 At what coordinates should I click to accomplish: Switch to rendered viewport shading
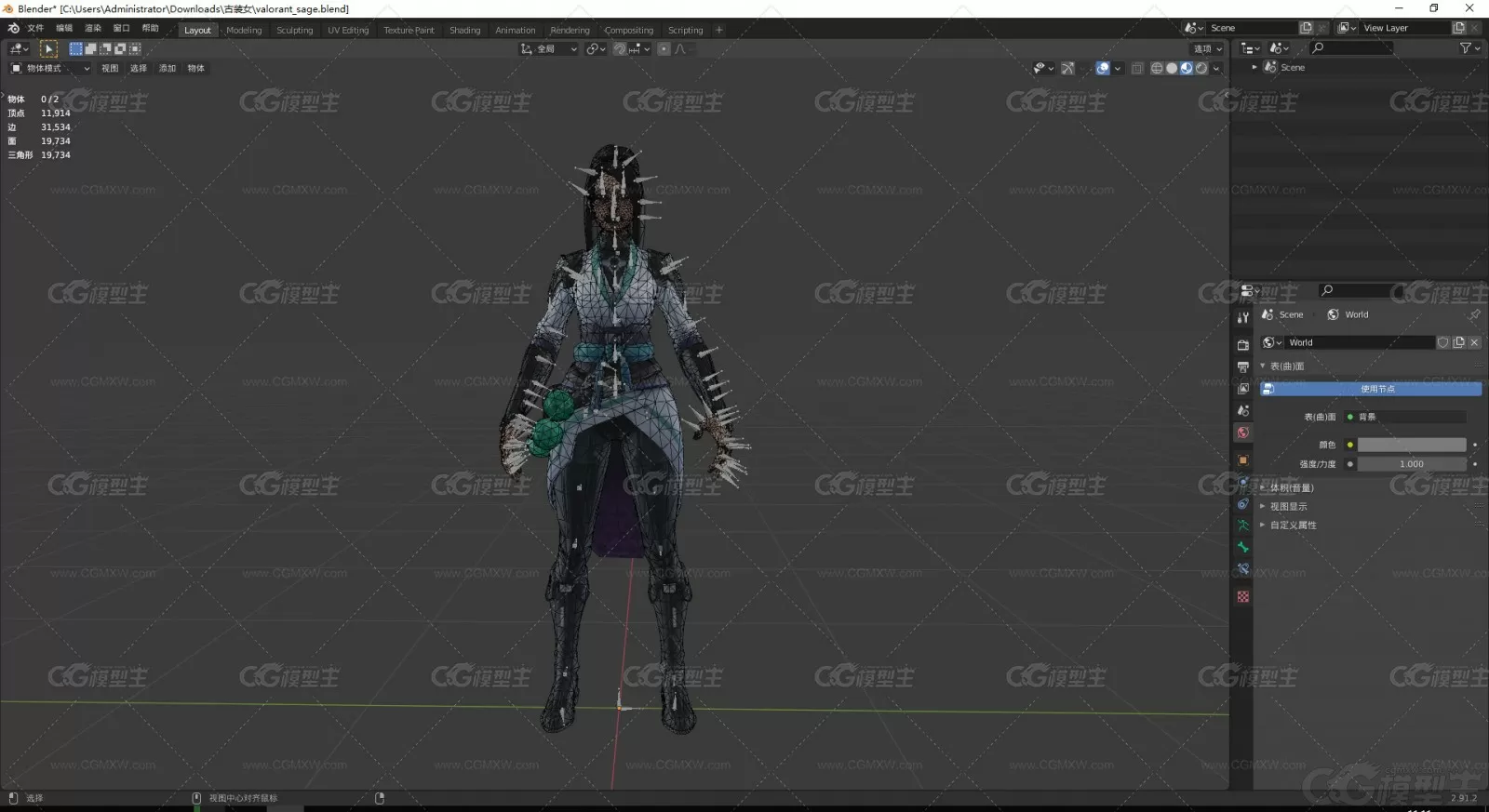pyautogui.click(x=1201, y=68)
